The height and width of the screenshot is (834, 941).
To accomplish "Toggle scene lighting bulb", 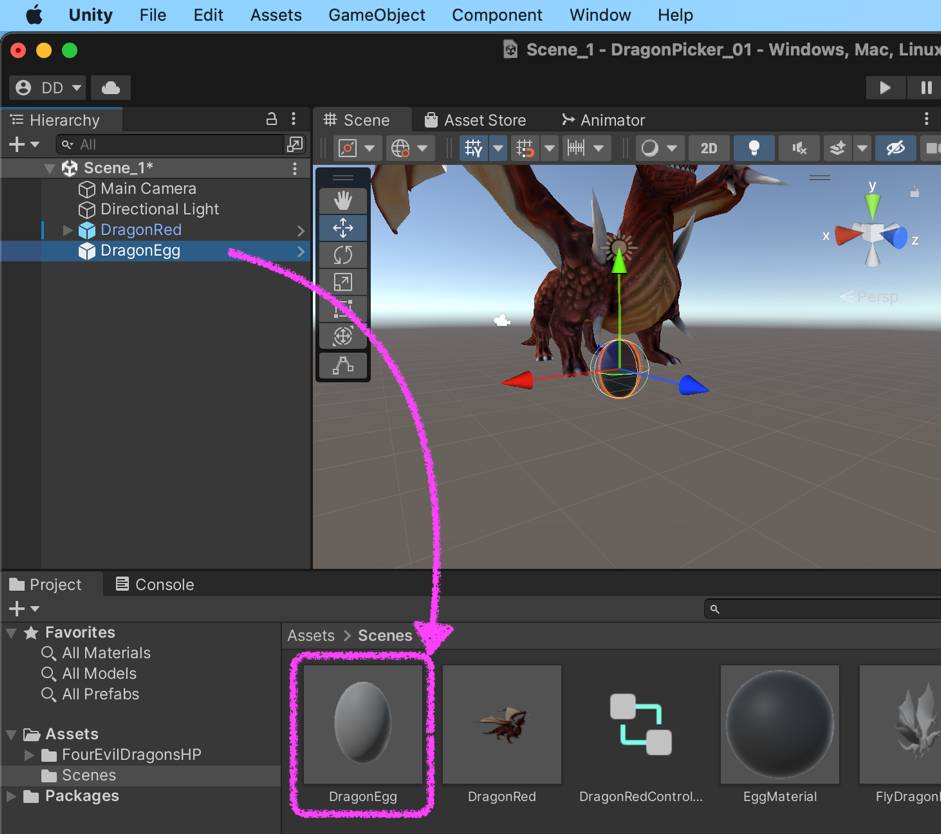I will 754,148.
